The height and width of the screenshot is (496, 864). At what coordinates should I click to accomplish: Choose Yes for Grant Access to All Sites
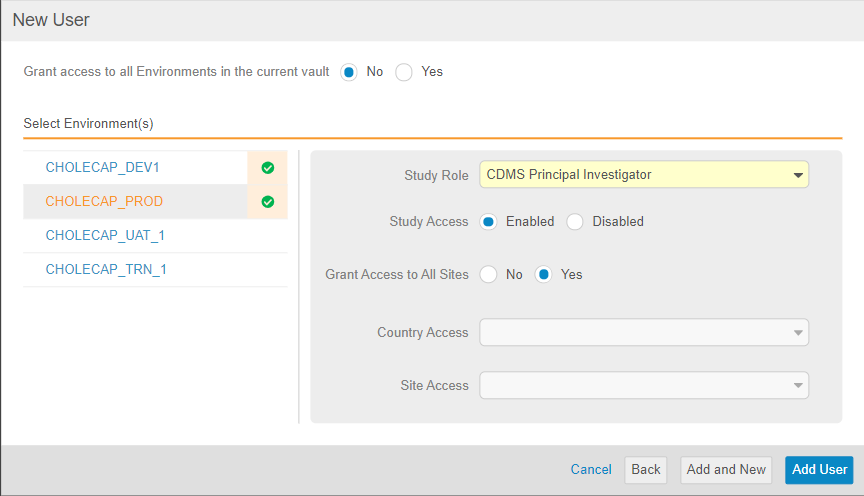(x=544, y=275)
